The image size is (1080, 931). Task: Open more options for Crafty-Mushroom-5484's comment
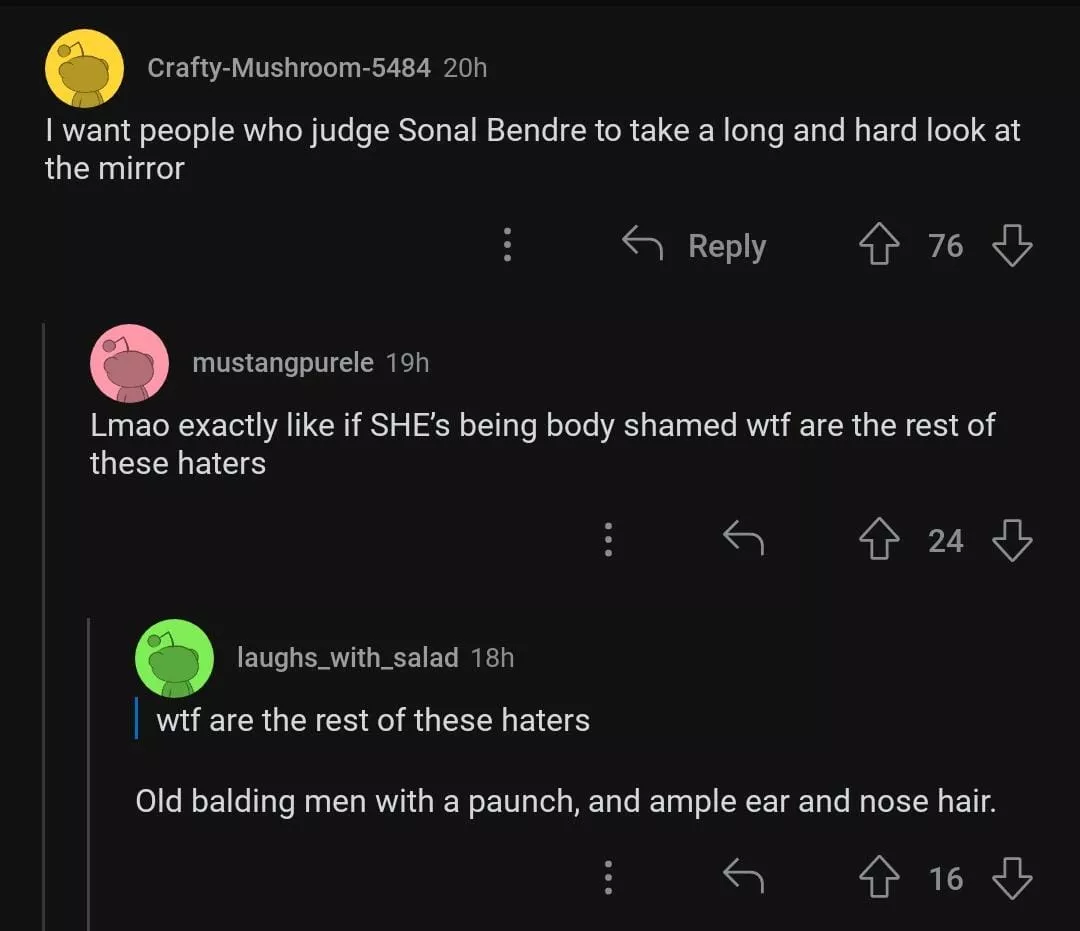pyautogui.click(x=507, y=246)
